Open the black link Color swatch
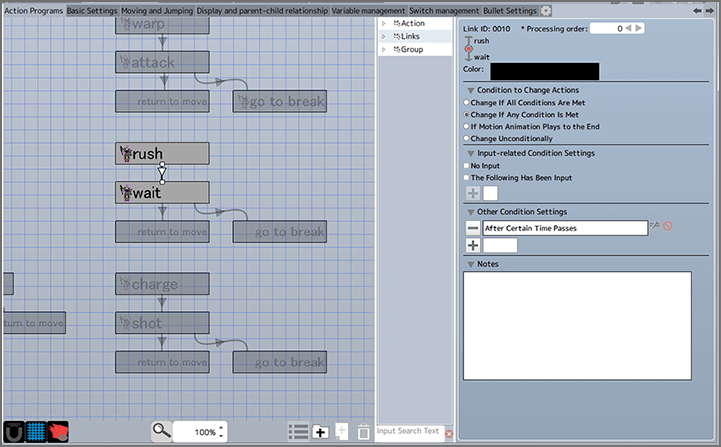This screenshot has width=721, height=447. pyautogui.click(x=545, y=71)
